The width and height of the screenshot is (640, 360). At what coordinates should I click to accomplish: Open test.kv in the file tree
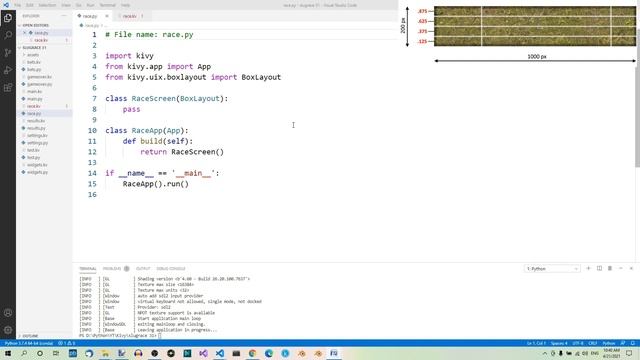tap(33, 150)
